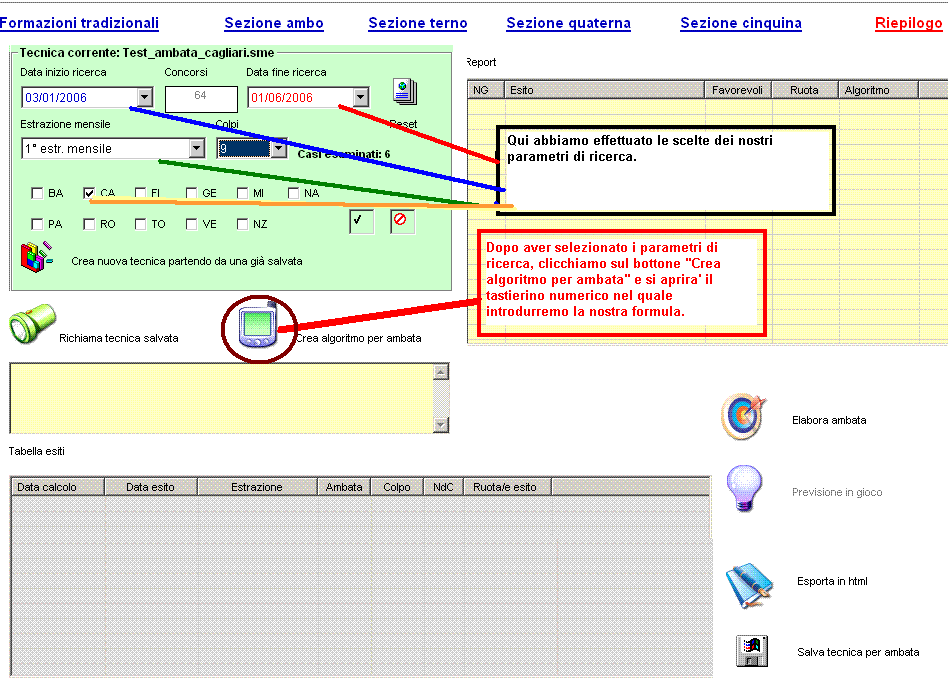Viewport: 950px width, 678px height.
Task: Click the colorful blocks new technique icon
Action: click(36, 258)
